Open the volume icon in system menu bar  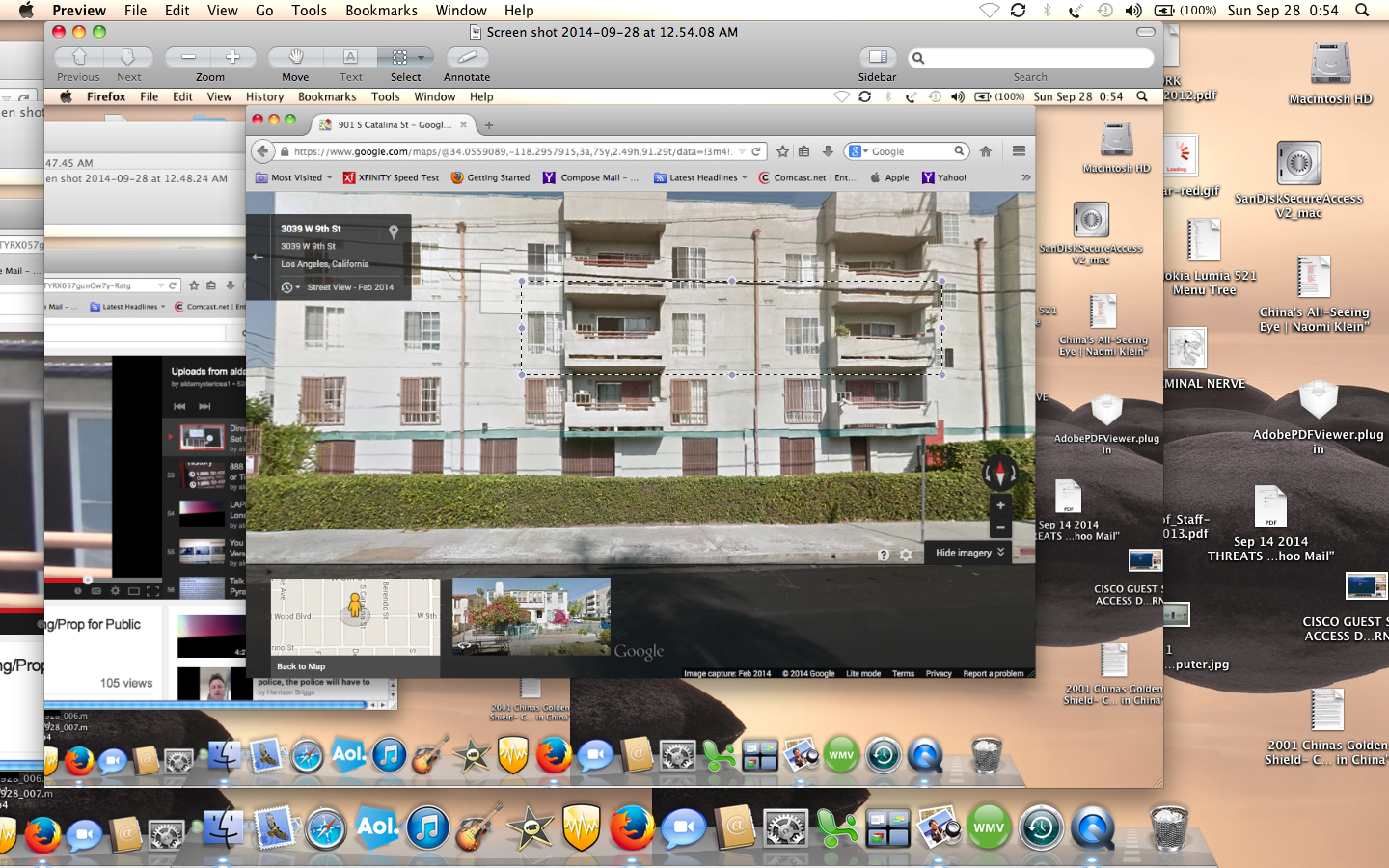[1133, 11]
